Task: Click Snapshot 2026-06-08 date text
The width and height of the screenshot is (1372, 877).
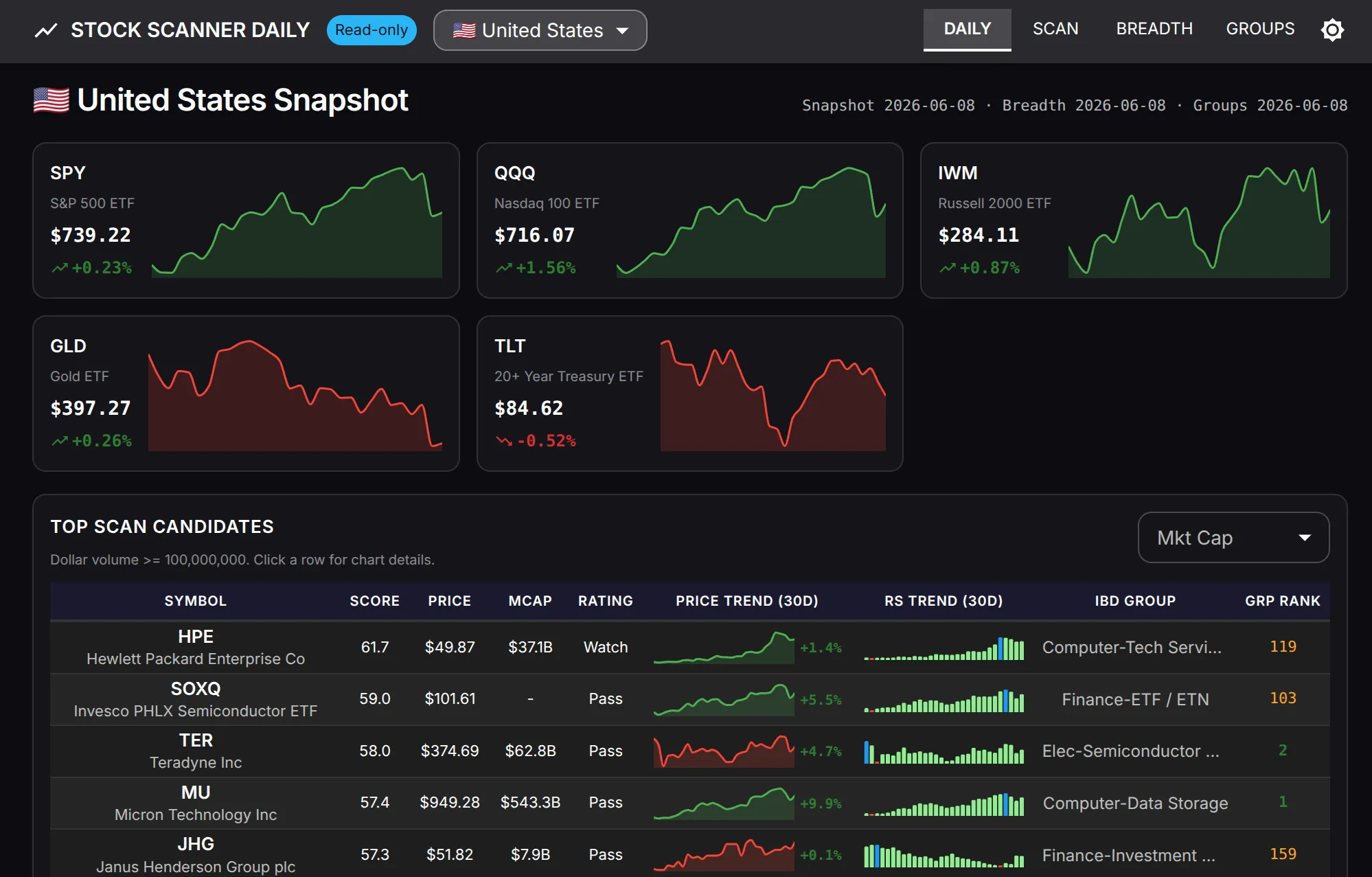Action: [888, 106]
